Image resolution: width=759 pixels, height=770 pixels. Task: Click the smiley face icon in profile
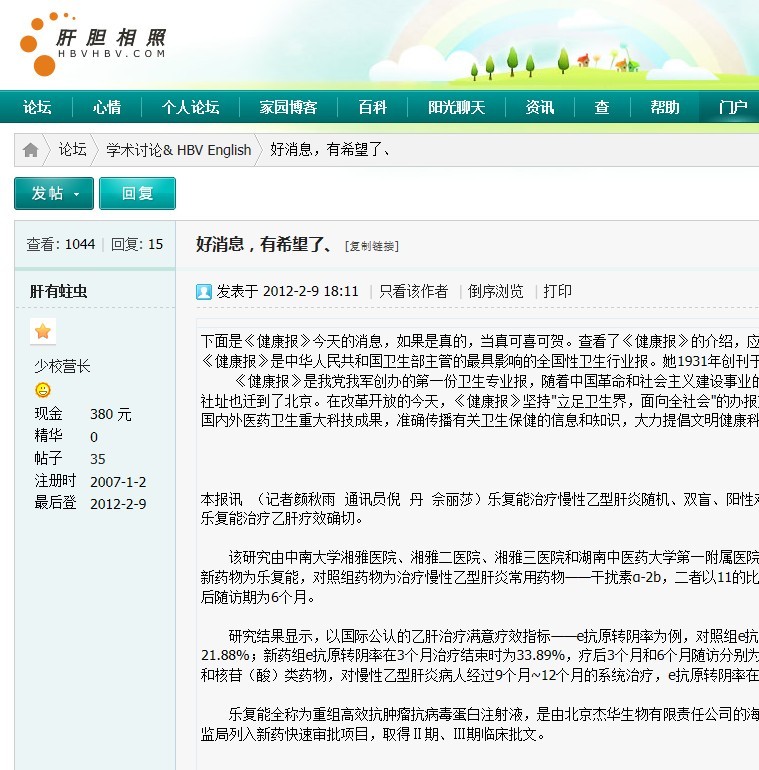coord(43,390)
